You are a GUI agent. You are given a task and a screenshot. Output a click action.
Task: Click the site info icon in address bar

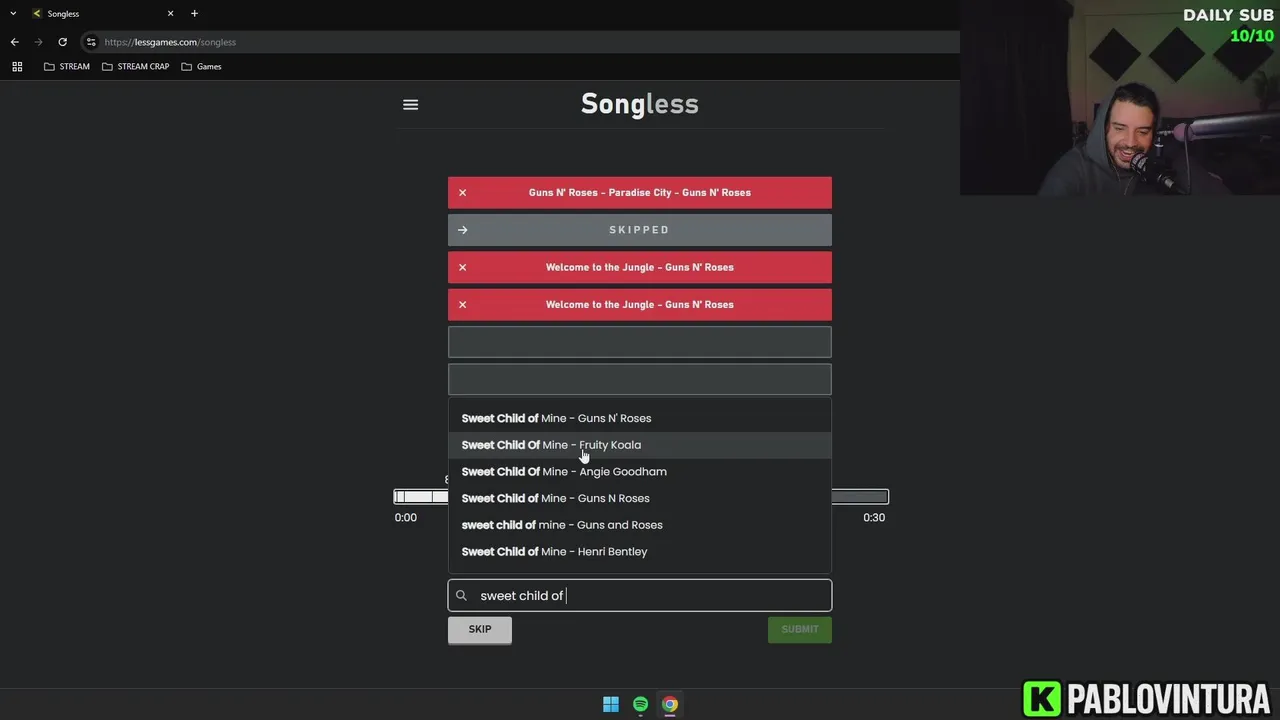(91, 42)
